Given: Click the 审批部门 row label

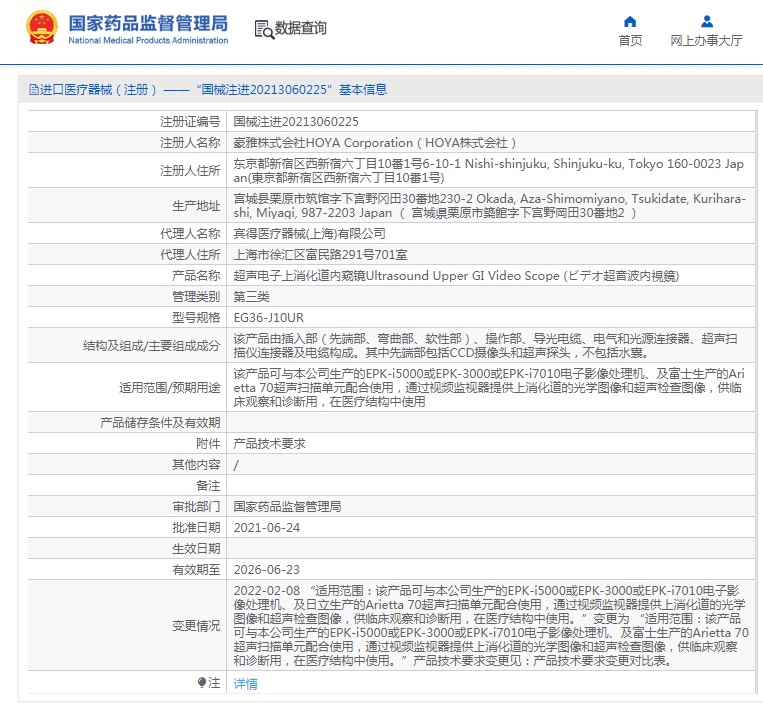Looking at the screenshot, I should pos(196,506).
